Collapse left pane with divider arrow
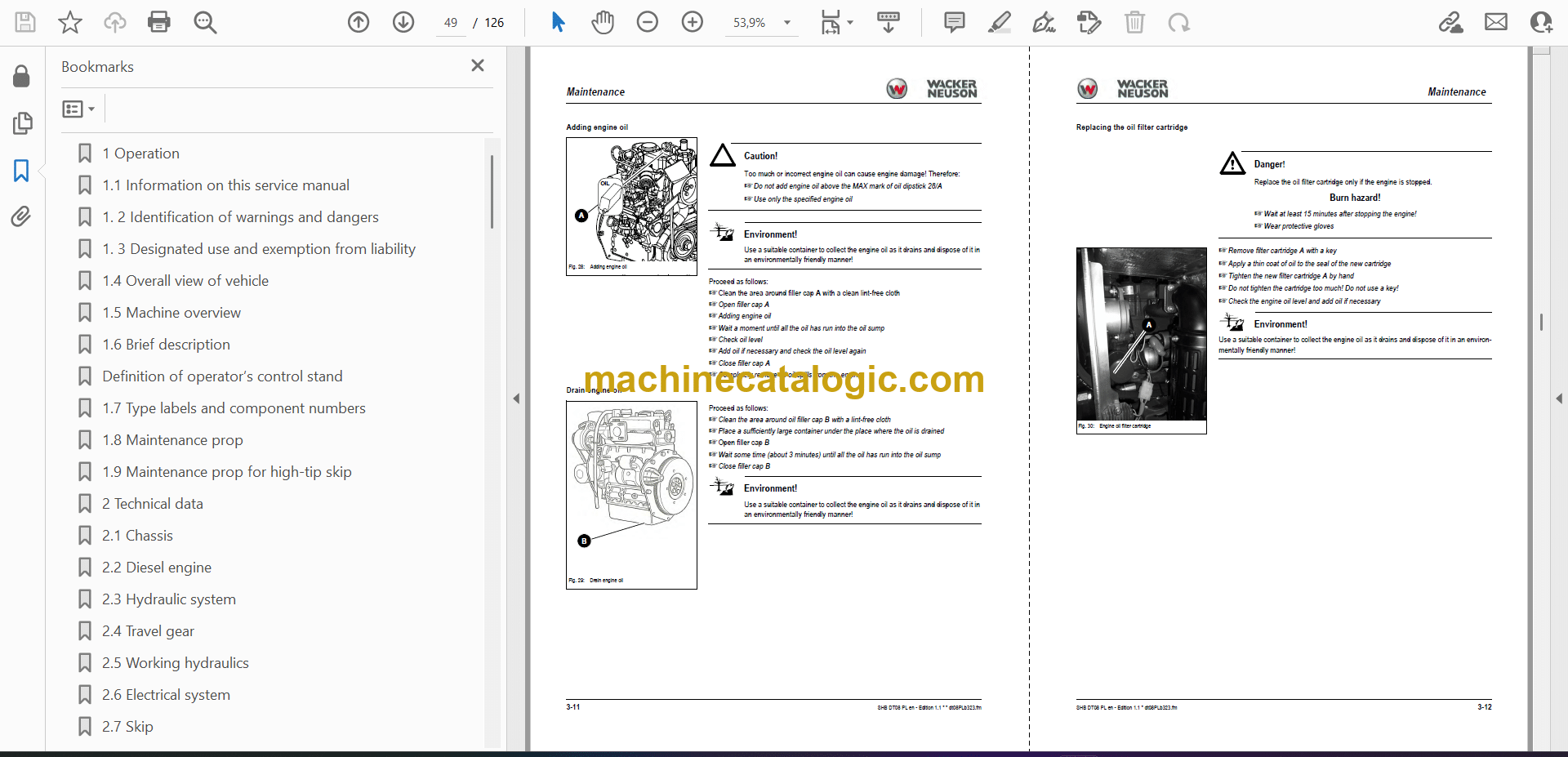This screenshot has width=1568, height=757. [x=516, y=399]
